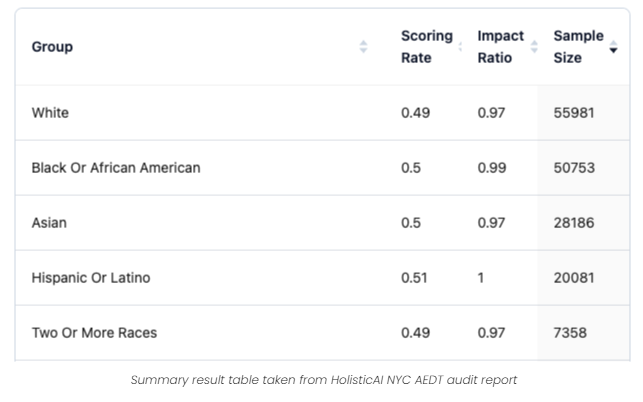Select the Impact Ratio column header
This screenshot has width=643, height=402.
click(500, 47)
